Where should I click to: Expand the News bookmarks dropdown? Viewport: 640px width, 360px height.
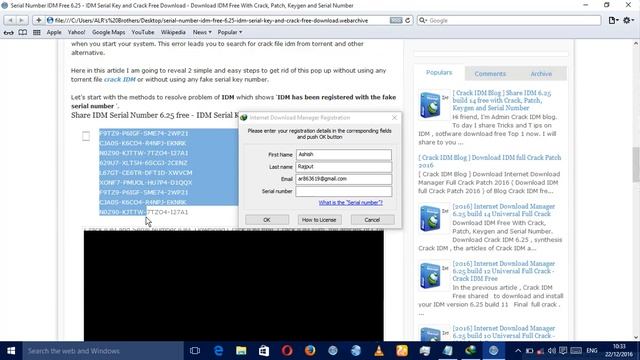[x=202, y=32]
